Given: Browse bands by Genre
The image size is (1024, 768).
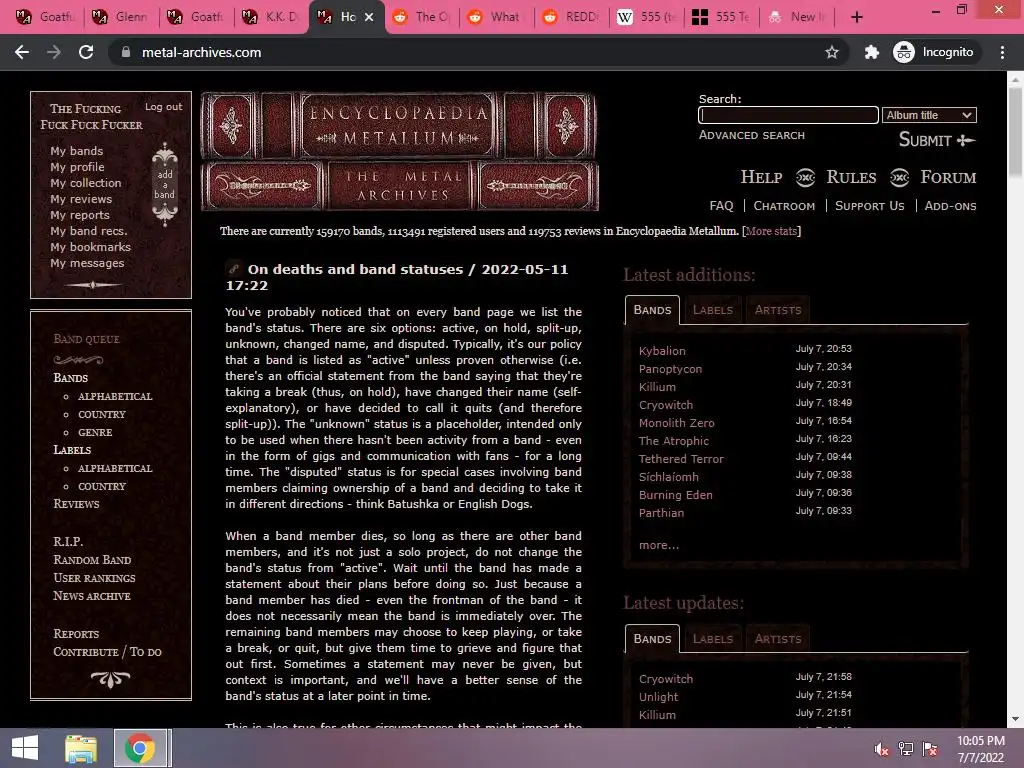Looking at the screenshot, I should (x=95, y=432).
